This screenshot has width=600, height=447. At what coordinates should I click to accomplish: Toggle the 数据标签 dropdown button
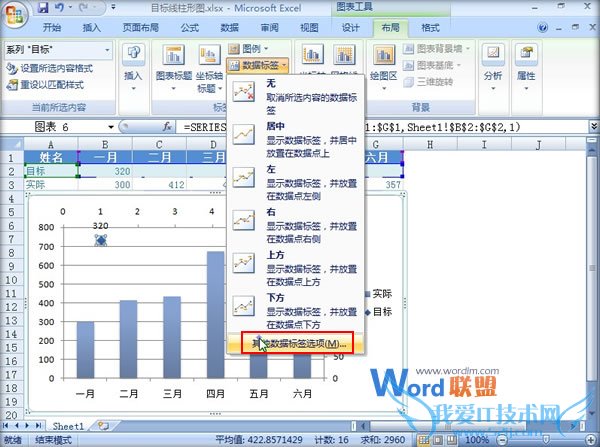(x=257, y=65)
